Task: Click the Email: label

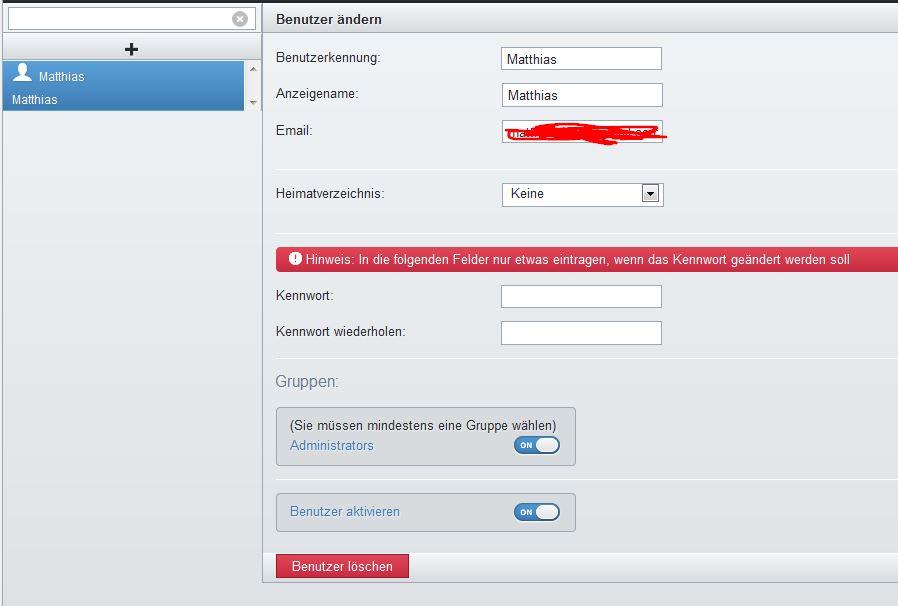Action: tap(294, 131)
